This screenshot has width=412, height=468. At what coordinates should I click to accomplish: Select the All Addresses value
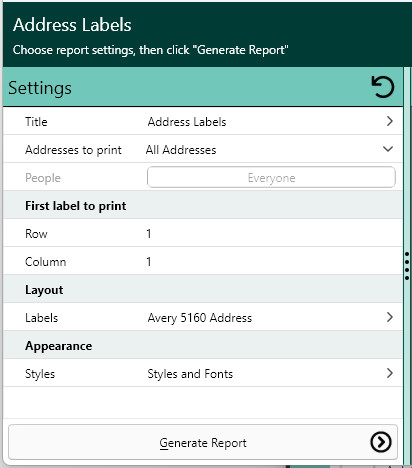tap(181, 150)
